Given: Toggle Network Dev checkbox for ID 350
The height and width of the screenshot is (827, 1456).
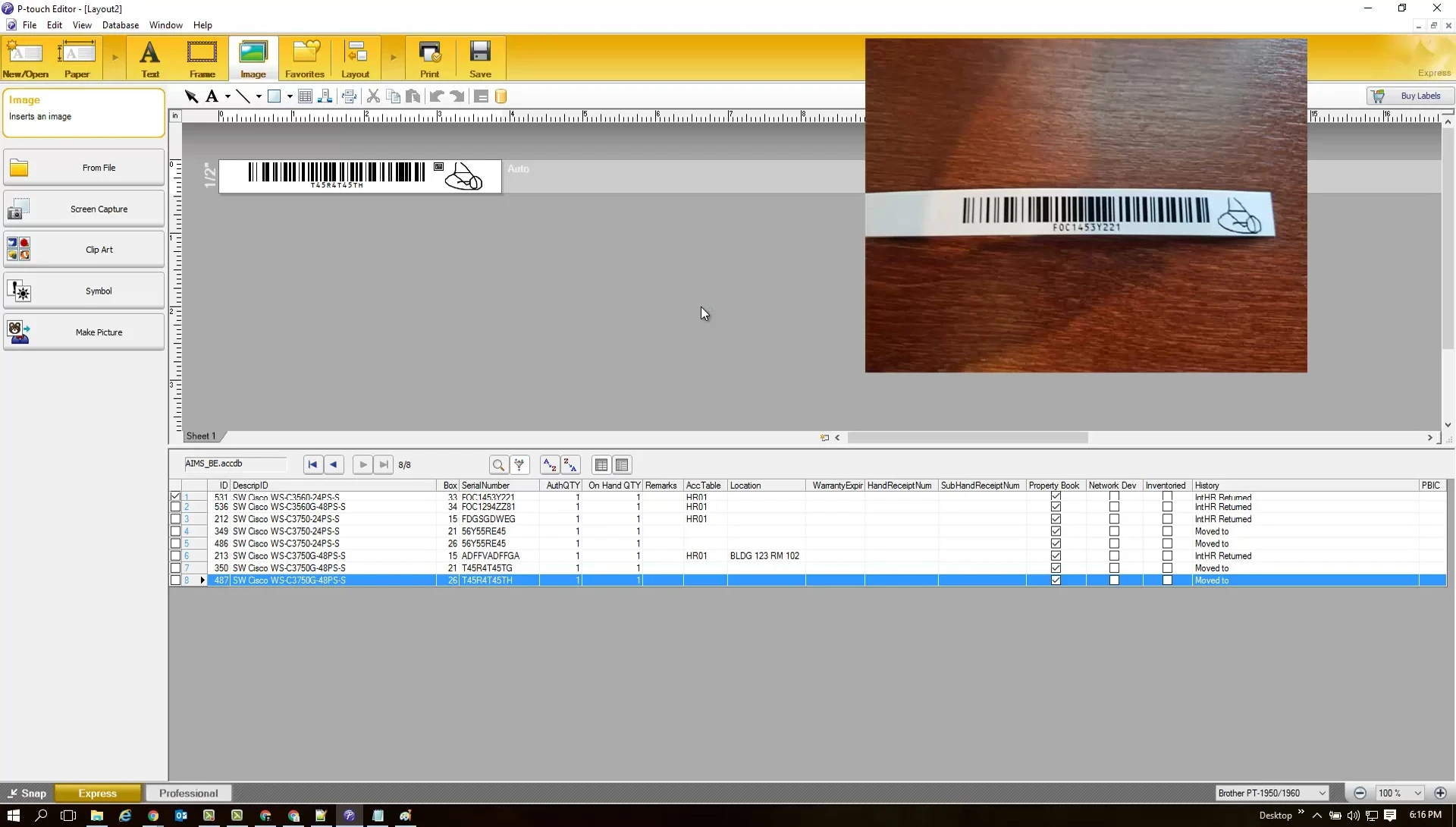Looking at the screenshot, I should coord(1114,568).
